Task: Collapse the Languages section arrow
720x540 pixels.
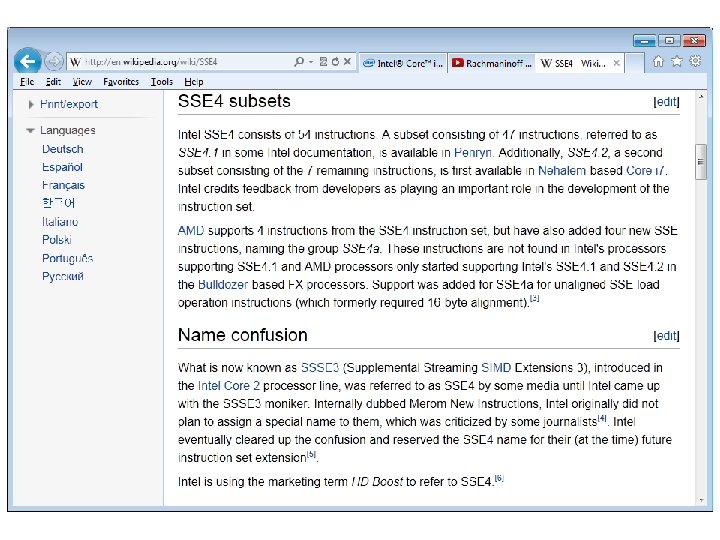Action: point(30,130)
